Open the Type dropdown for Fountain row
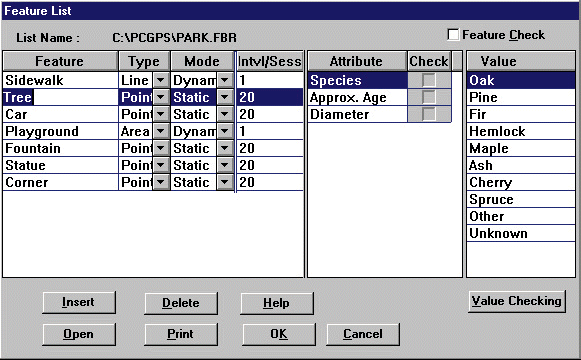581x360 pixels. coord(161,148)
